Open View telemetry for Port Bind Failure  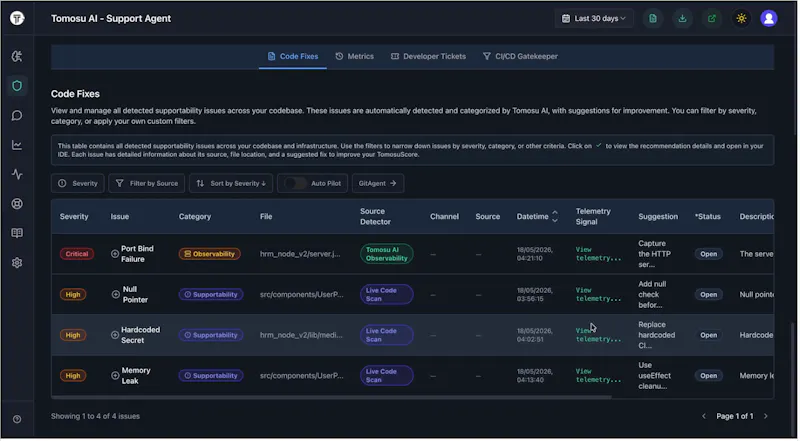[598, 254]
